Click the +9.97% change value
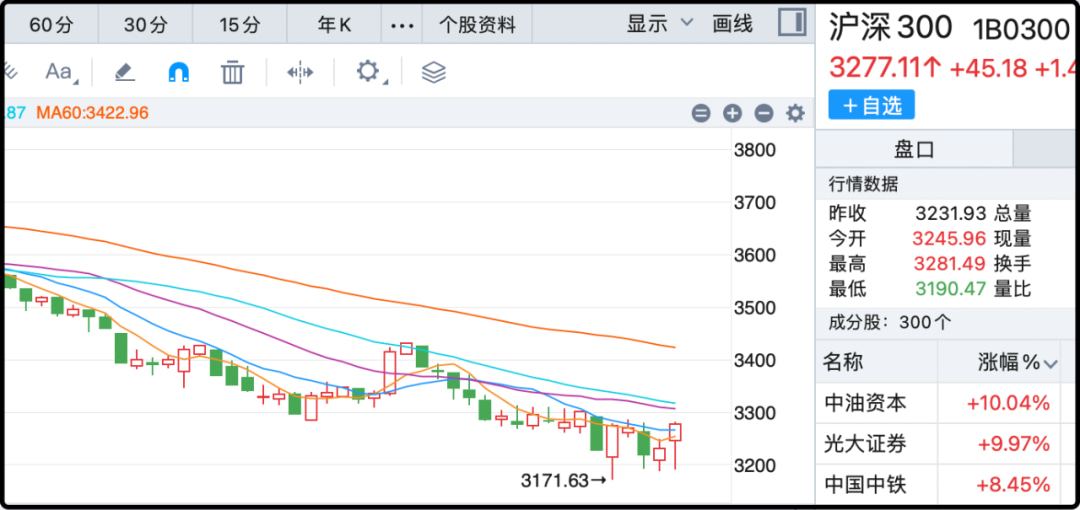Screen dimensions: 1080x510 tap(1015, 445)
